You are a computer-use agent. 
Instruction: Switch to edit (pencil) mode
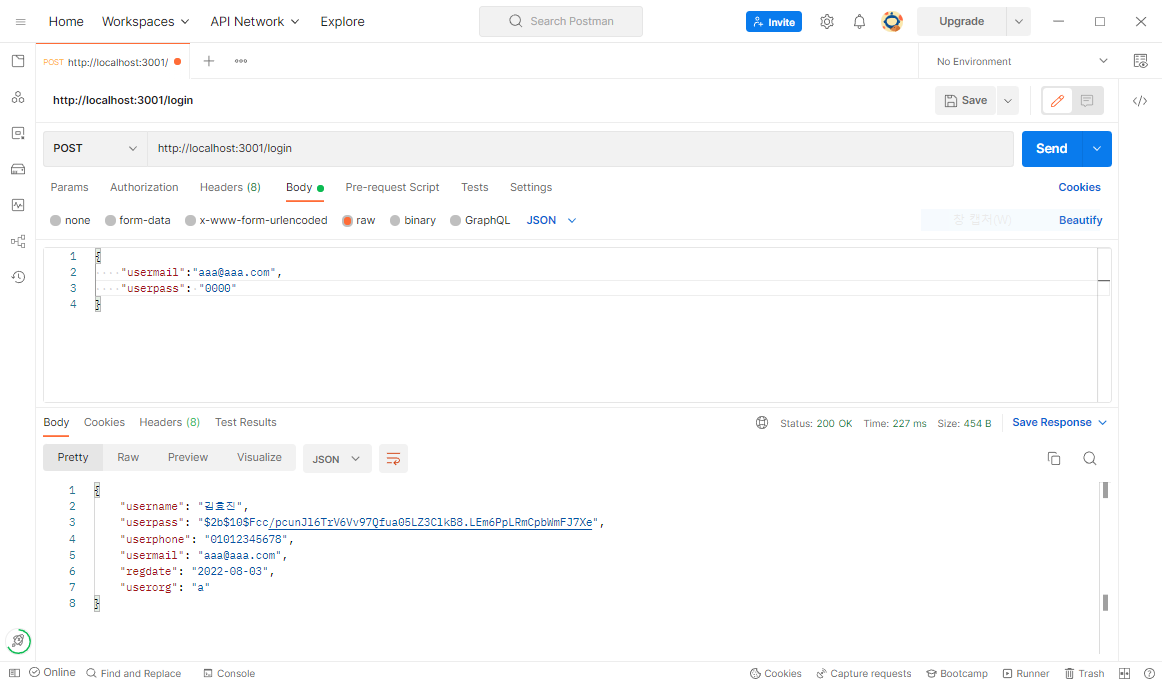[1057, 101]
